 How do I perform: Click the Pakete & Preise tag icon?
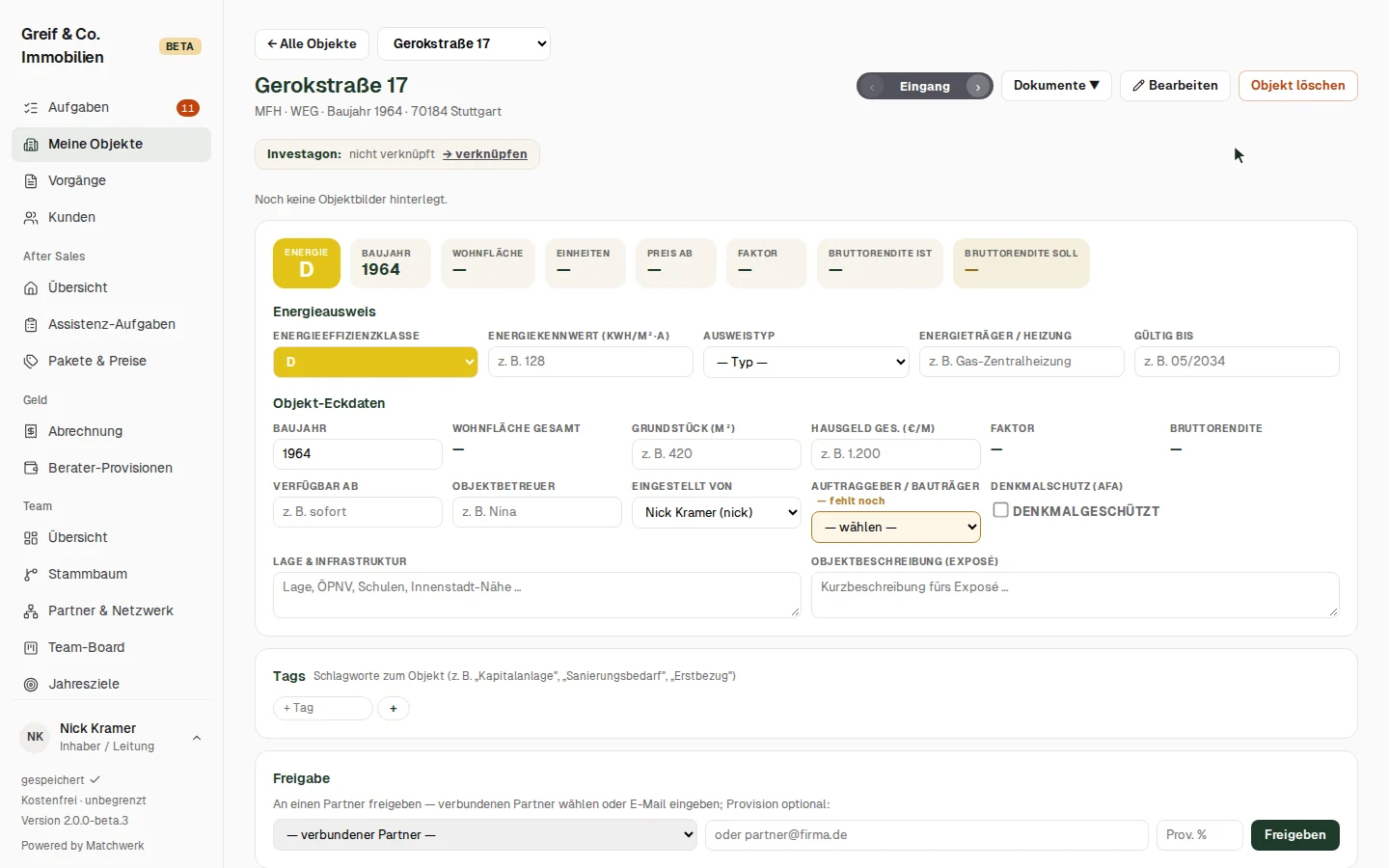[x=31, y=362]
